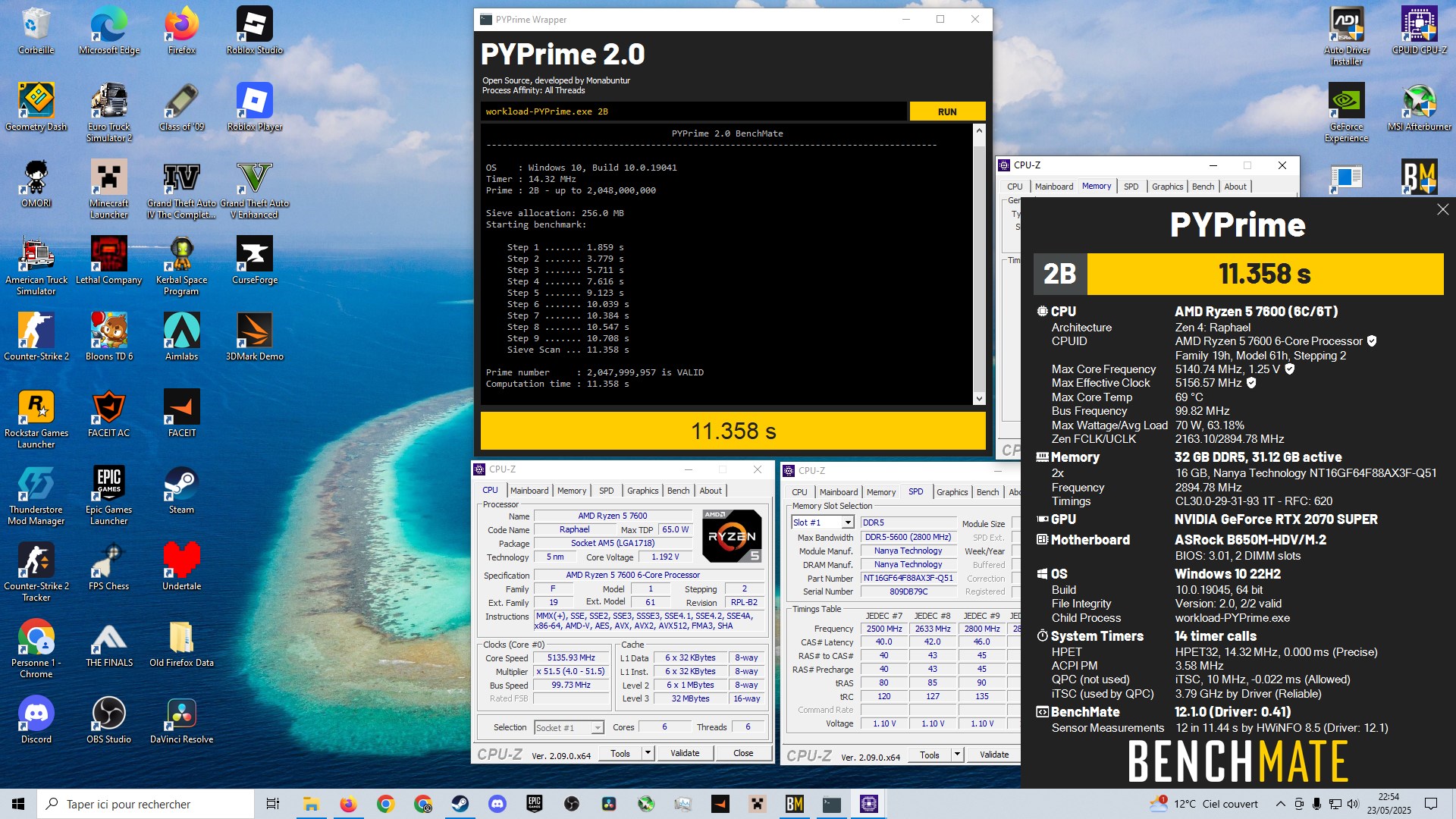Open Rockstar Games Launcher icon
The height and width of the screenshot is (819, 1456).
tap(36, 419)
